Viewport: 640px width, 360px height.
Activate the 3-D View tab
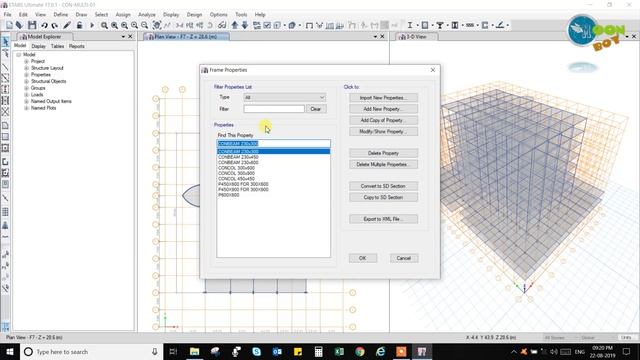(416, 37)
